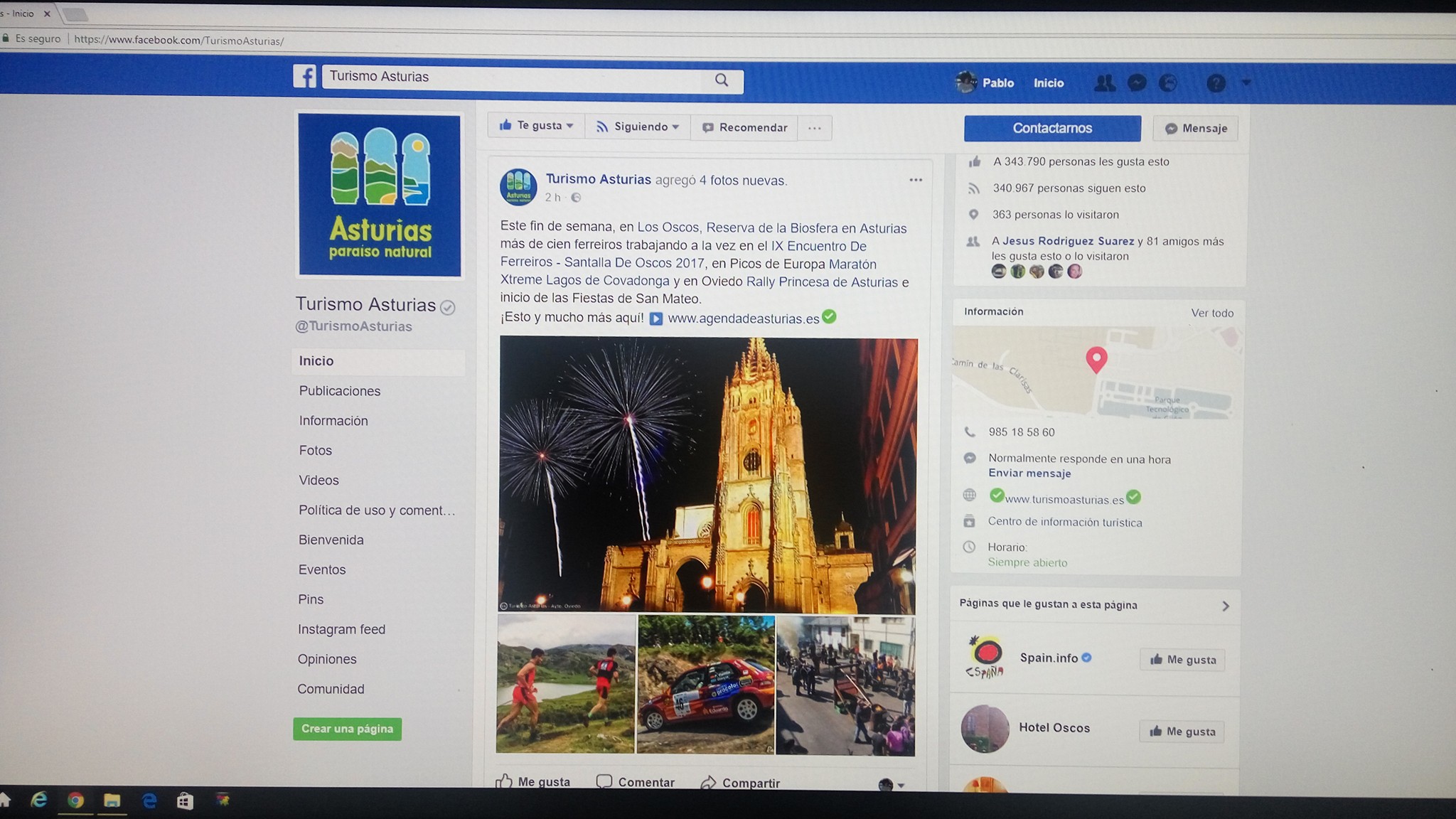Open account menu arrow in top bar
Screen dimensions: 1456x819
(x=1246, y=82)
